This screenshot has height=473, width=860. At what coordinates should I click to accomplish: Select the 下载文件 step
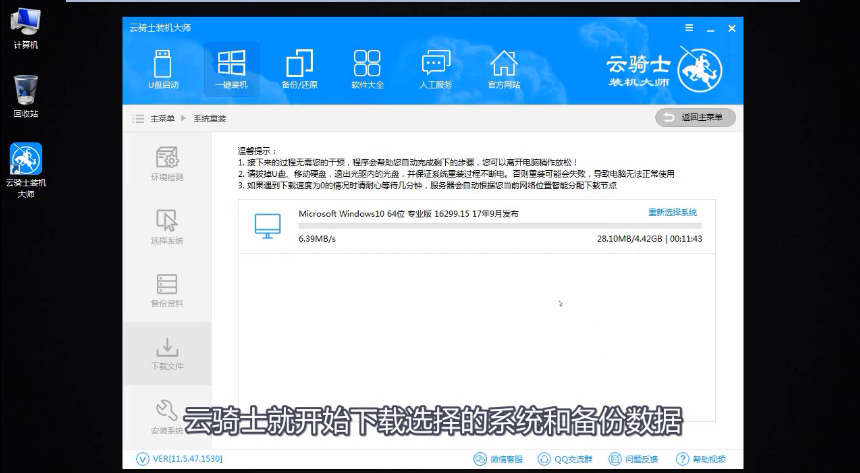coord(167,353)
